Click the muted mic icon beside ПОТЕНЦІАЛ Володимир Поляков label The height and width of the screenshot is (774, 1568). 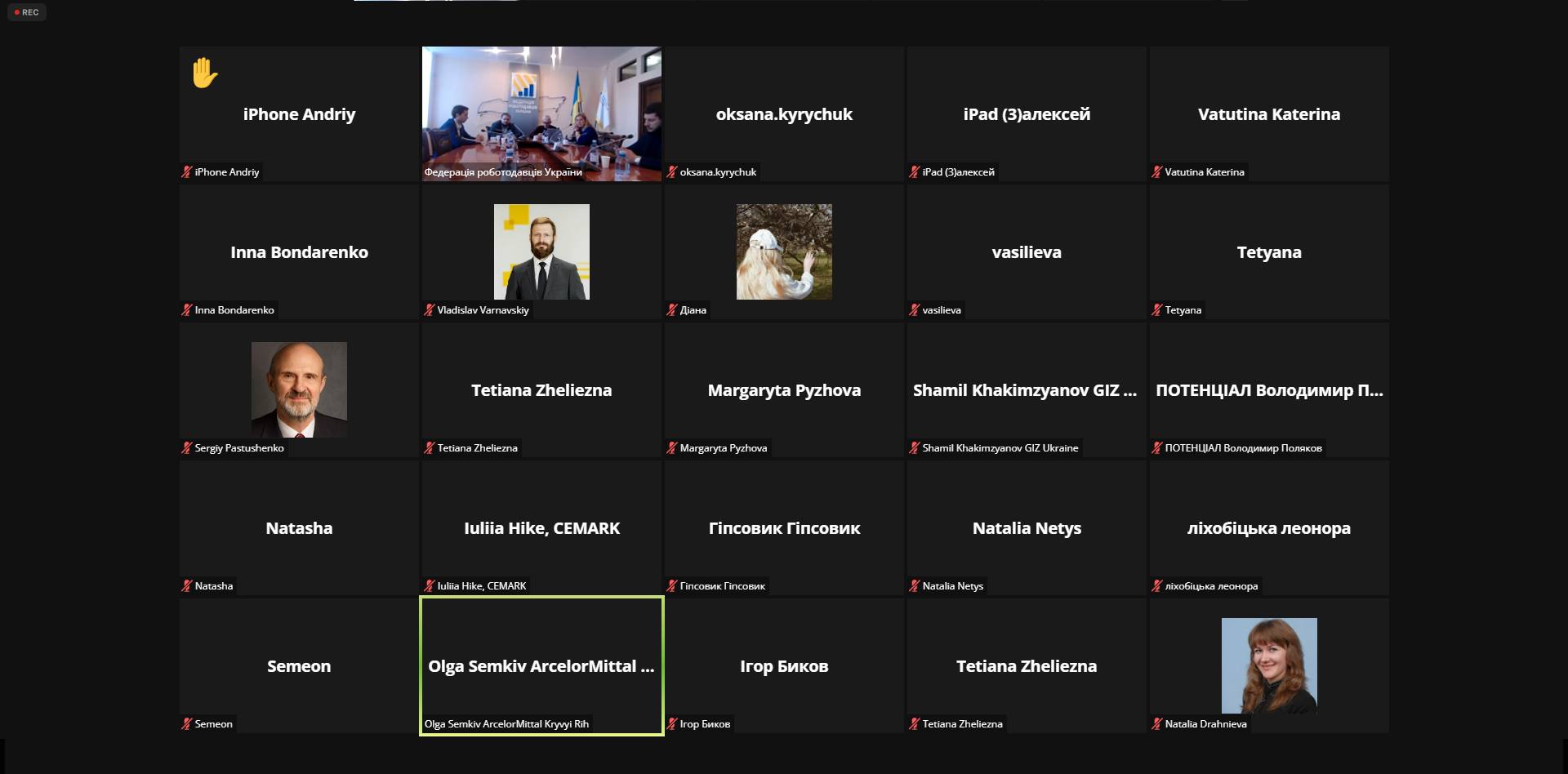click(x=1157, y=448)
